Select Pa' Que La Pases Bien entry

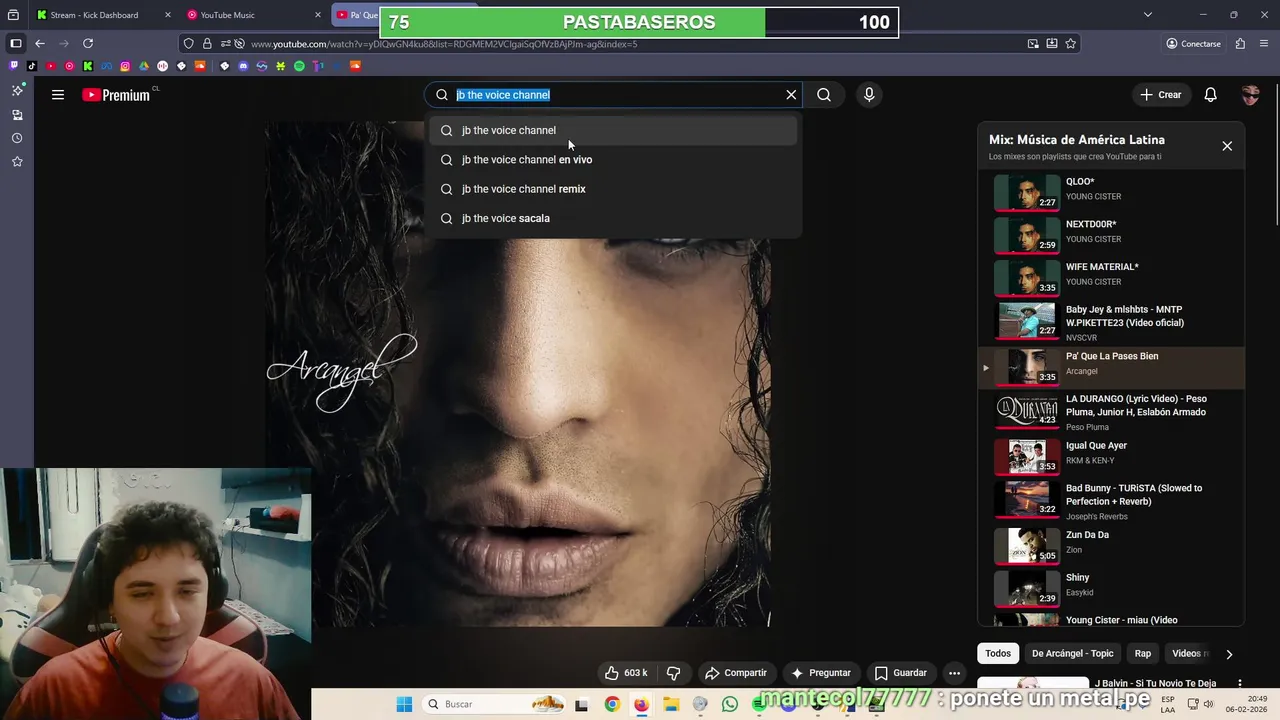point(1110,366)
